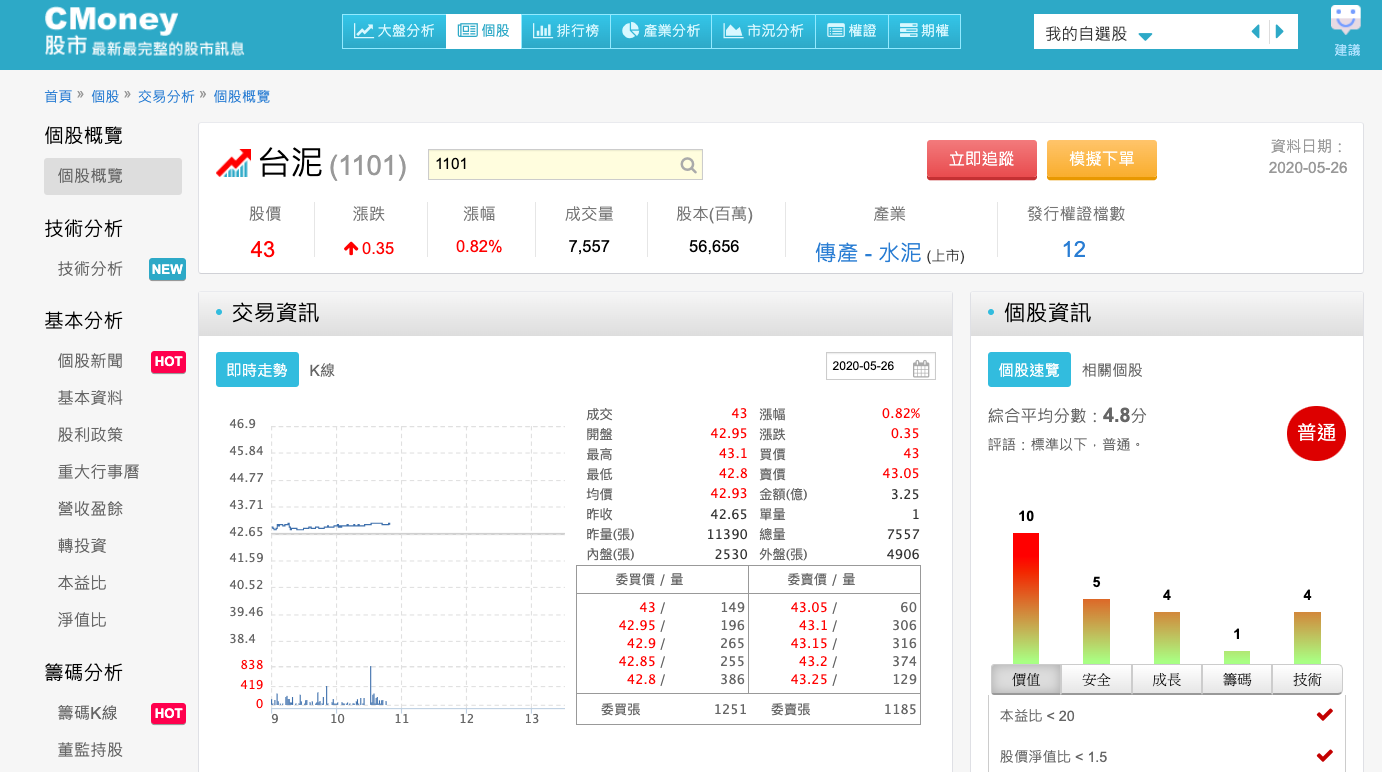The width and height of the screenshot is (1382, 772).
Task: Click 立即追蹤 button
Action: click(x=982, y=160)
